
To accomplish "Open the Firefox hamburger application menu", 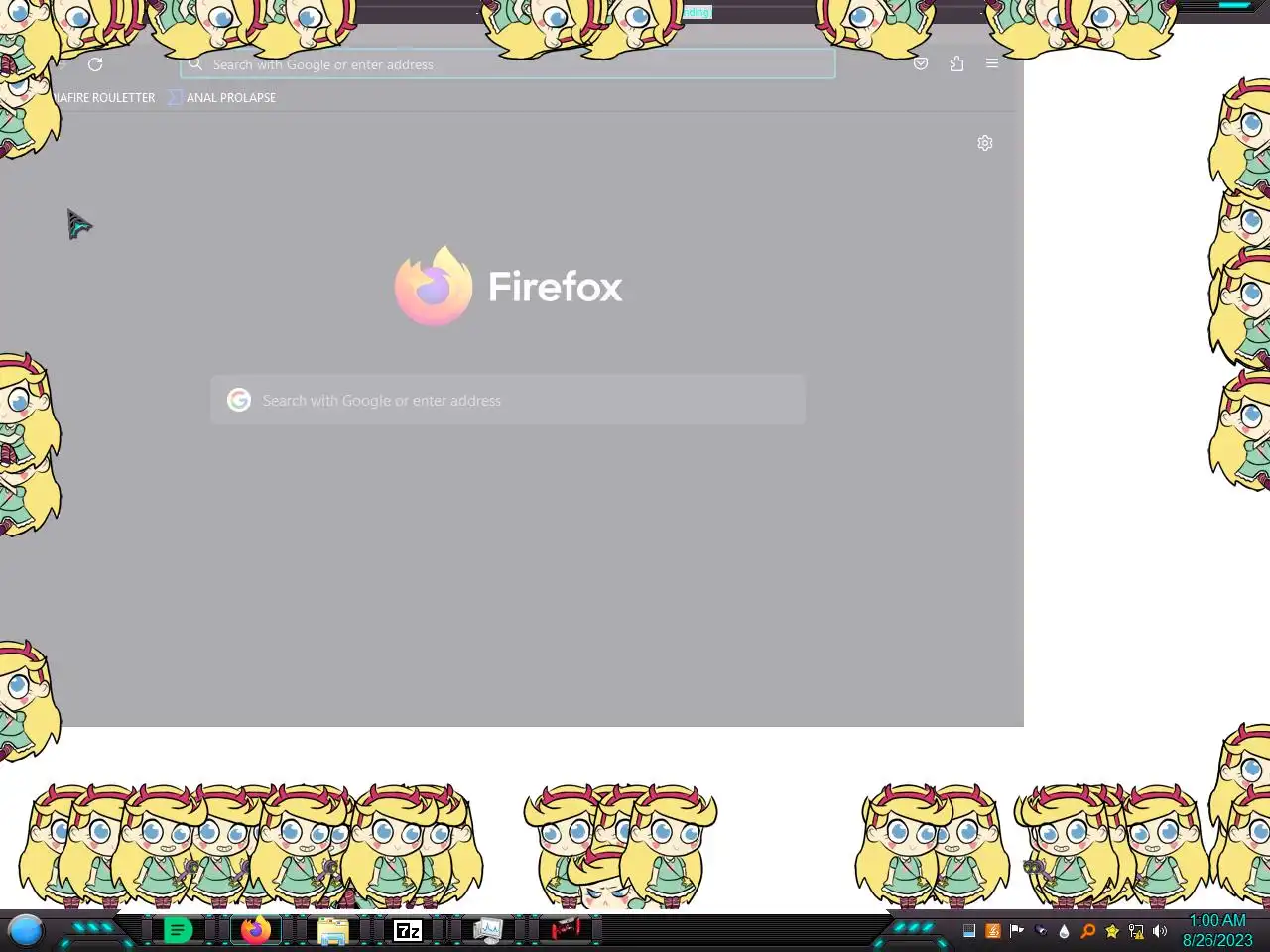I will coord(992,63).
